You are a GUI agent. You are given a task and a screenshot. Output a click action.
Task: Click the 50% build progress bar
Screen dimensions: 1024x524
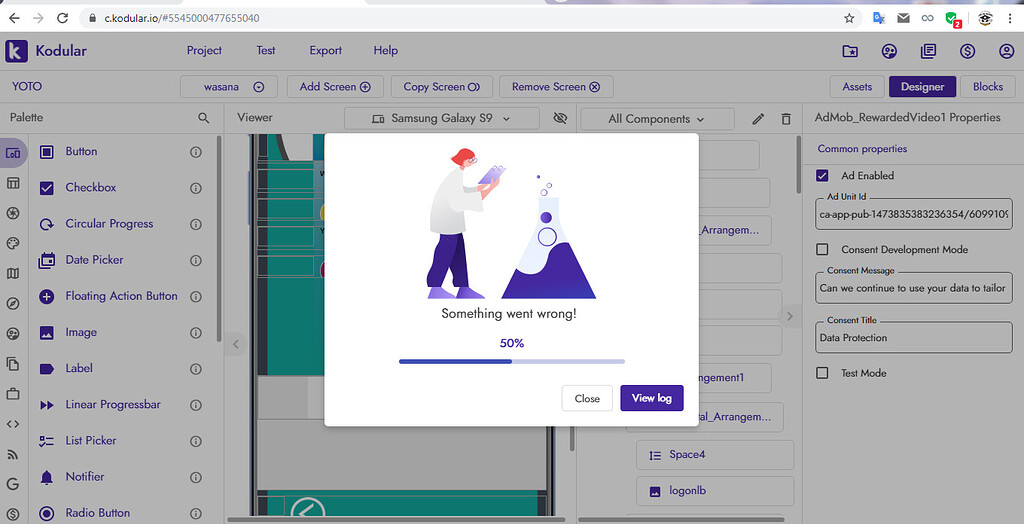click(512, 361)
